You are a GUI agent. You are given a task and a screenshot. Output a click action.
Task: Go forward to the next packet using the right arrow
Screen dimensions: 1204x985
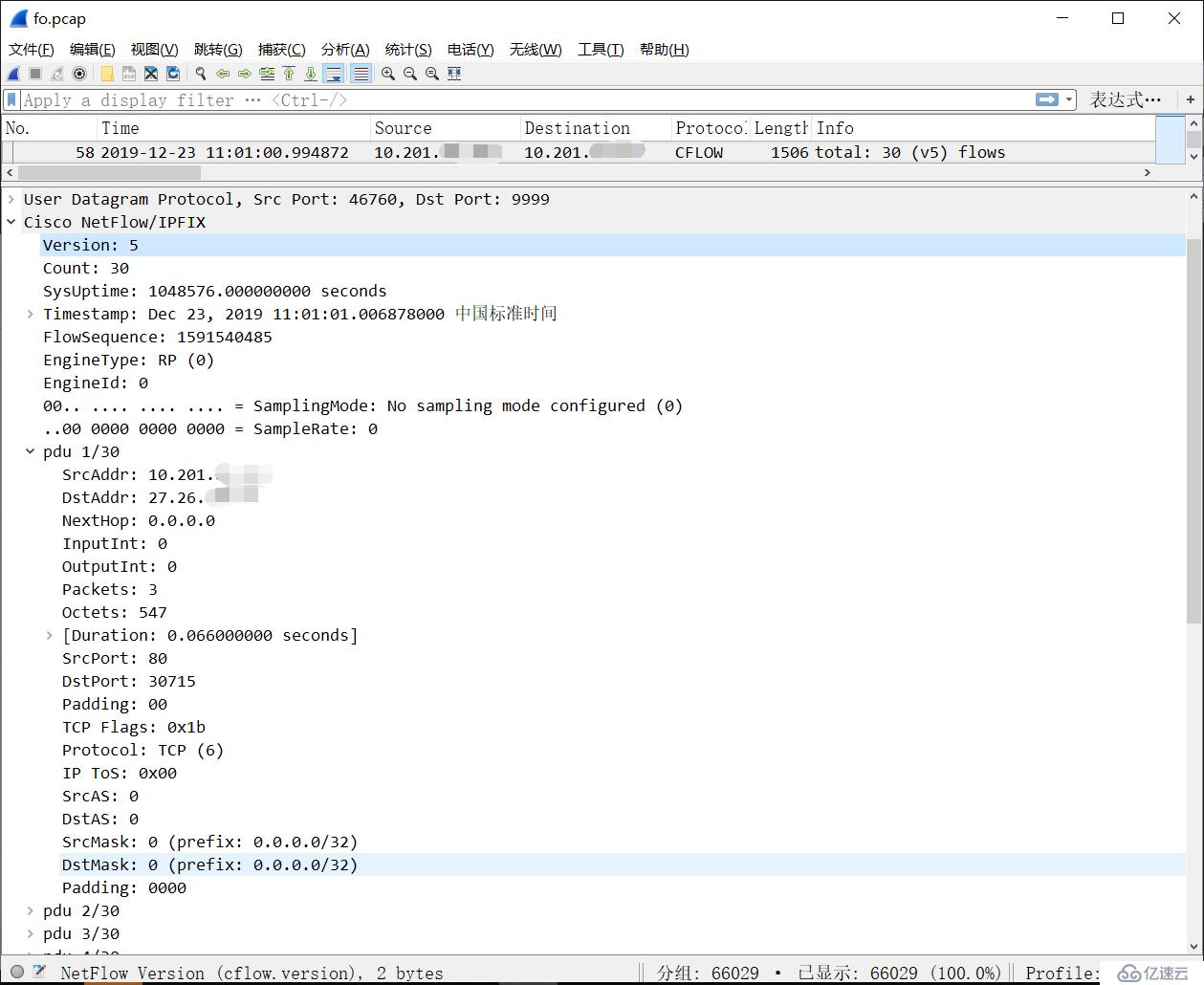(245, 74)
